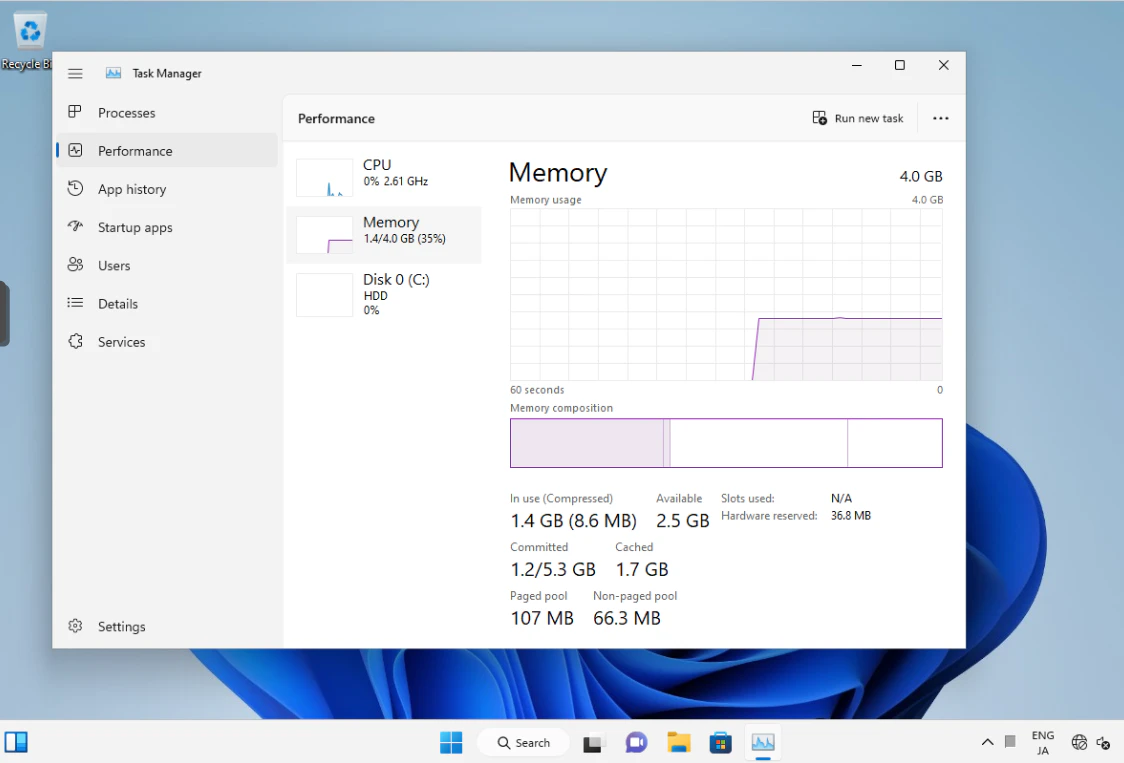Close the Task Manager window
Image resolution: width=1124 pixels, height=763 pixels.
(943, 65)
